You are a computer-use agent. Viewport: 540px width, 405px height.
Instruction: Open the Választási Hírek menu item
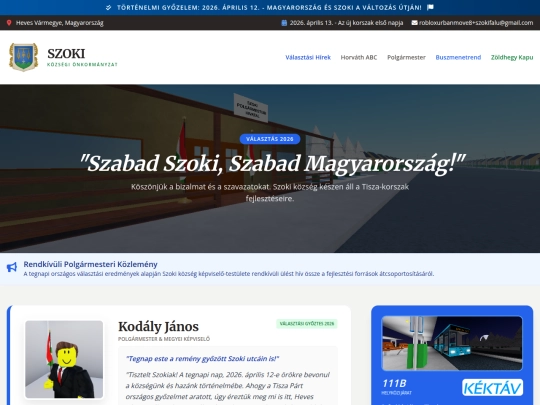pos(308,58)
